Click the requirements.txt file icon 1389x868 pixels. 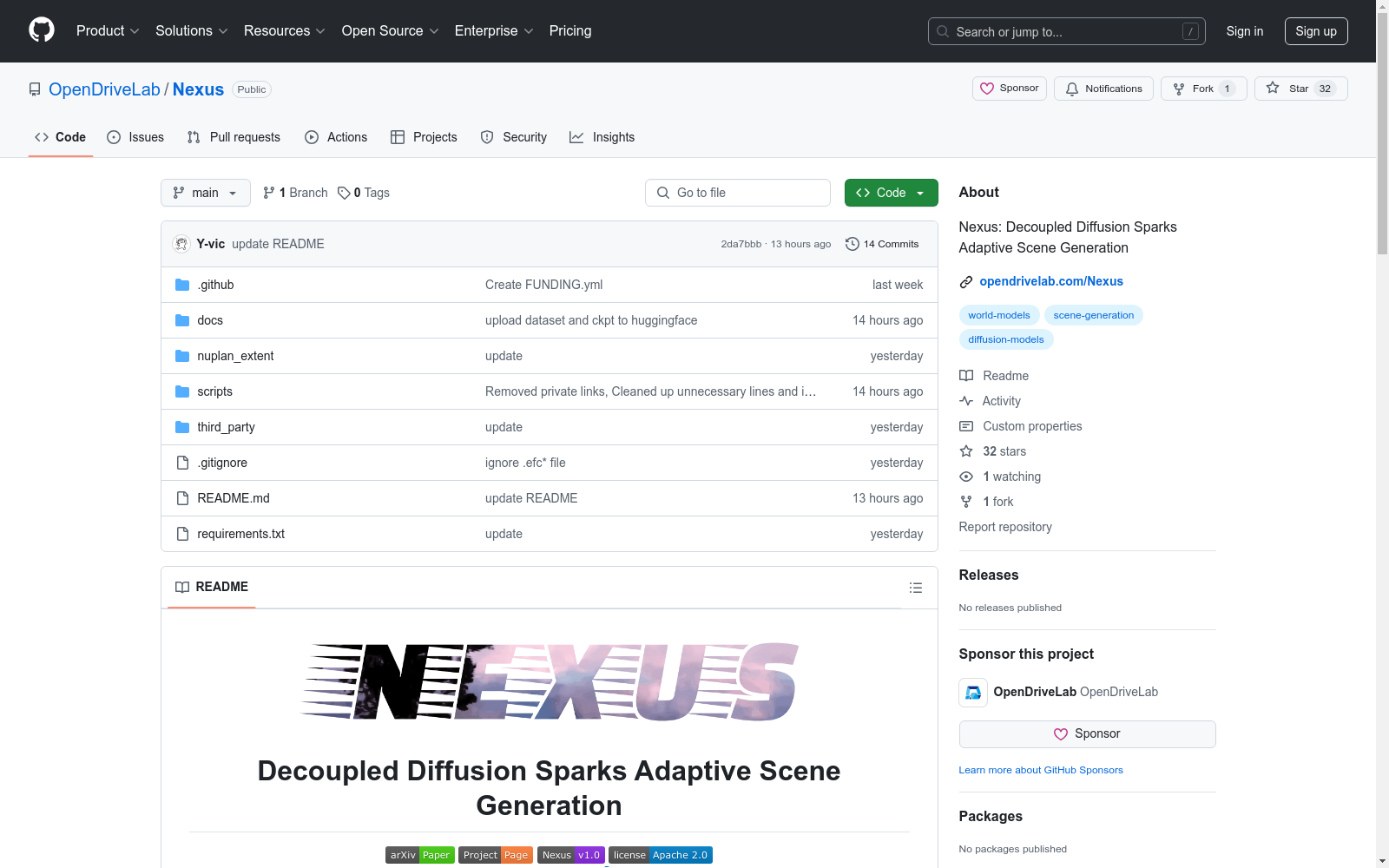tap(182, 534)
